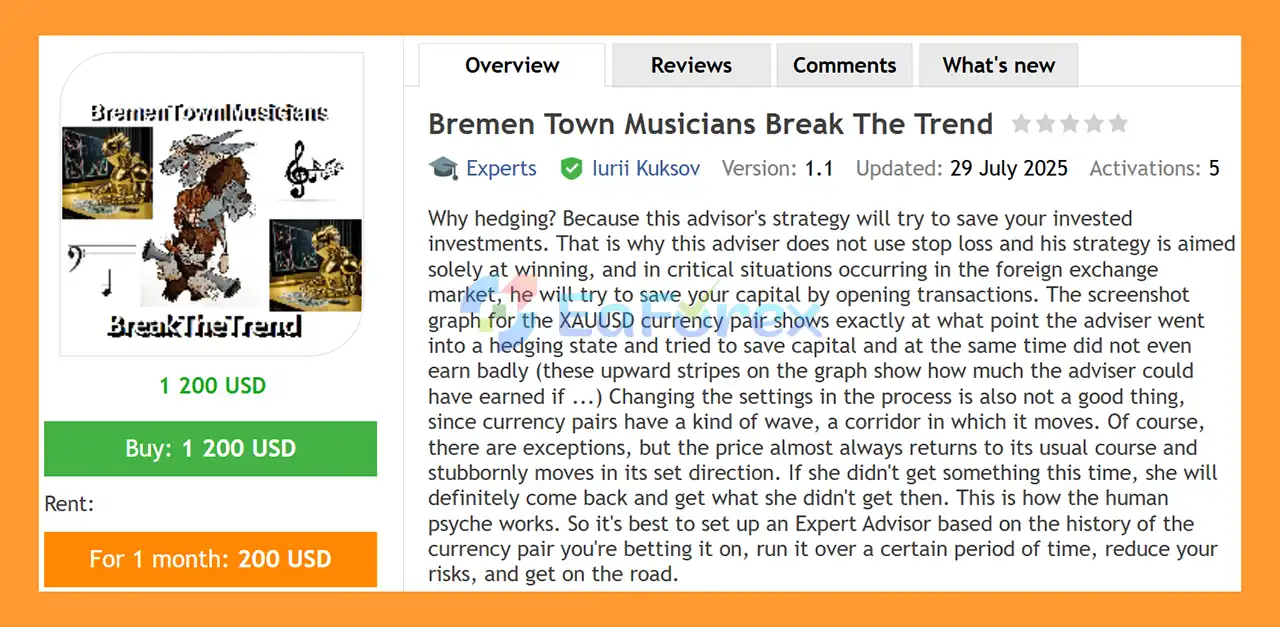1280x627 pixels.
Task: View the What's new tab
Action: point(998,66)
